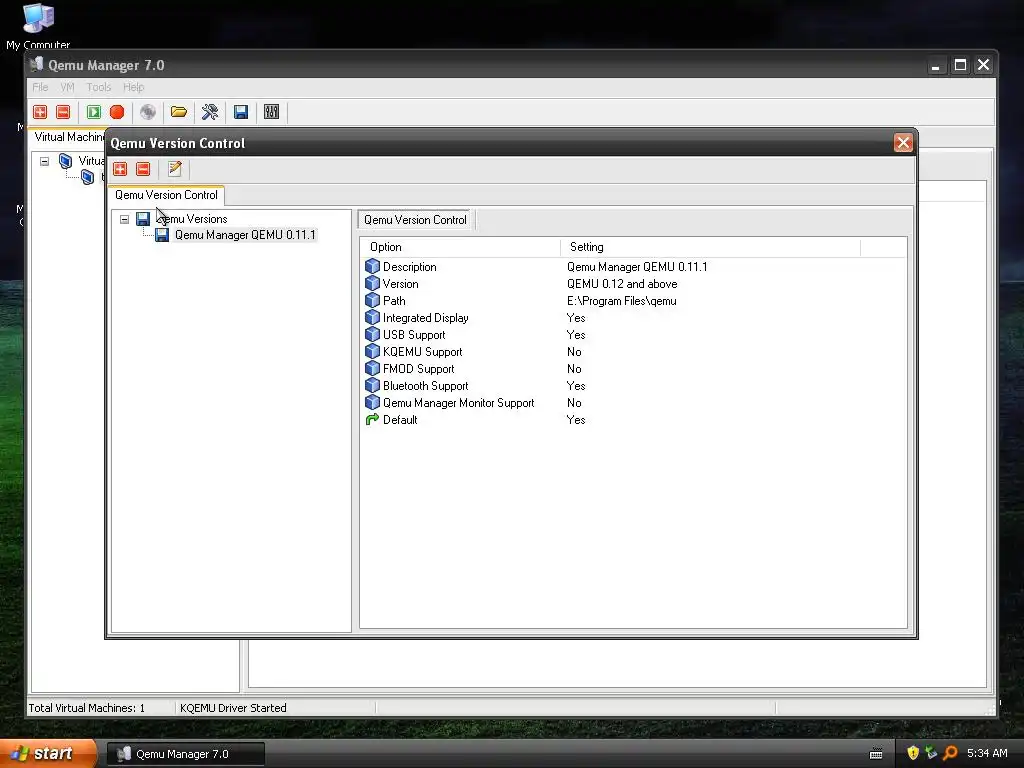Open the Tools menu
1024x768 pixels.
[99, 87]
